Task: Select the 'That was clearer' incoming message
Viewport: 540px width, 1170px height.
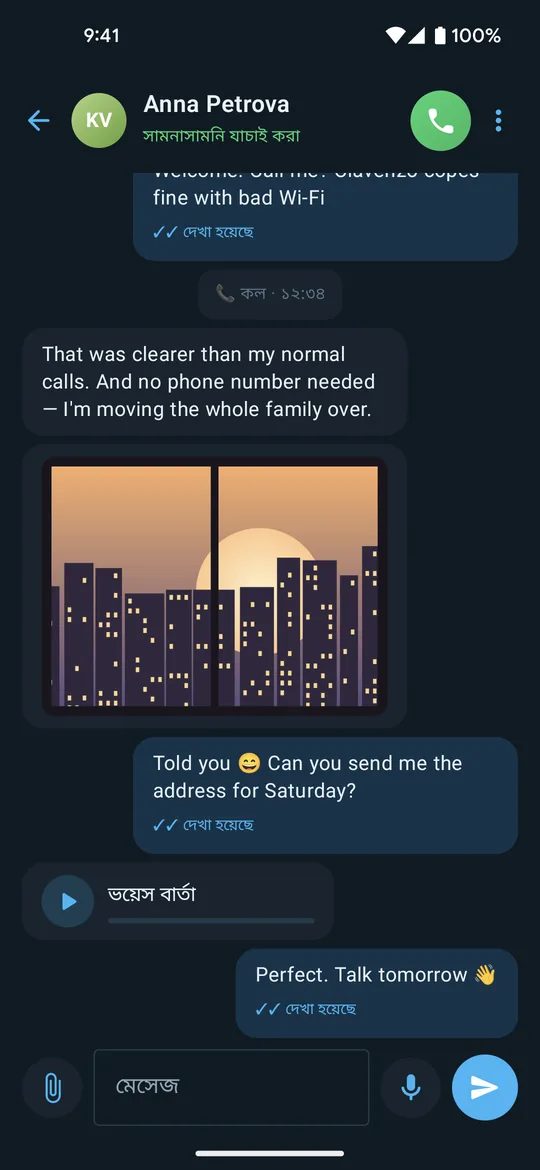Action: (x=215, y=381)
